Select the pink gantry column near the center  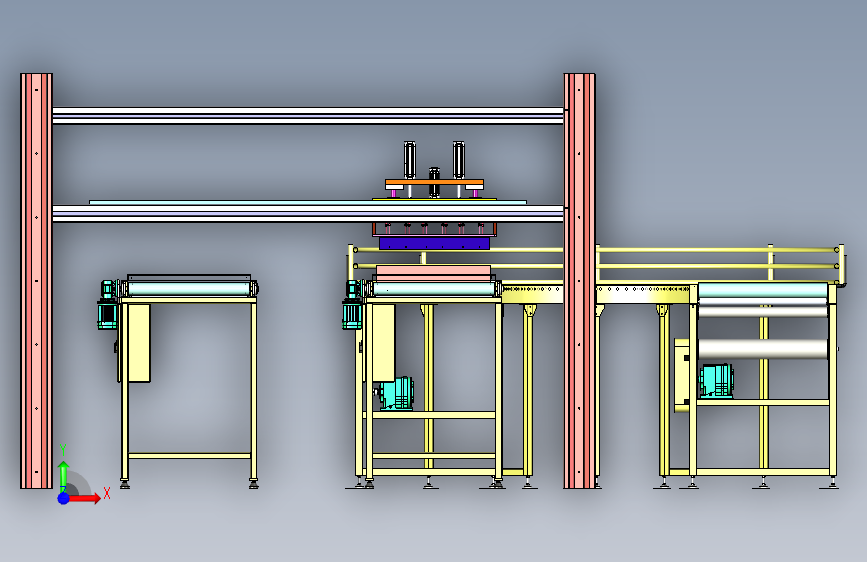point(579,281)
